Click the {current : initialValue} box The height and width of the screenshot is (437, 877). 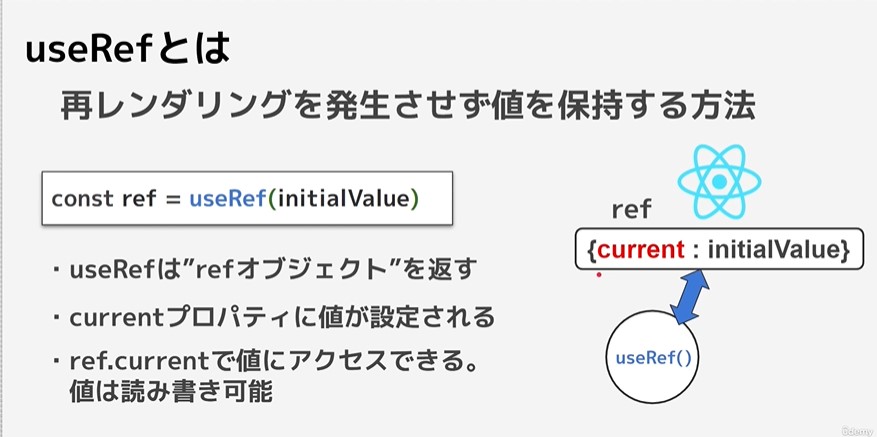pyautogui.click(x=718, y=248)
